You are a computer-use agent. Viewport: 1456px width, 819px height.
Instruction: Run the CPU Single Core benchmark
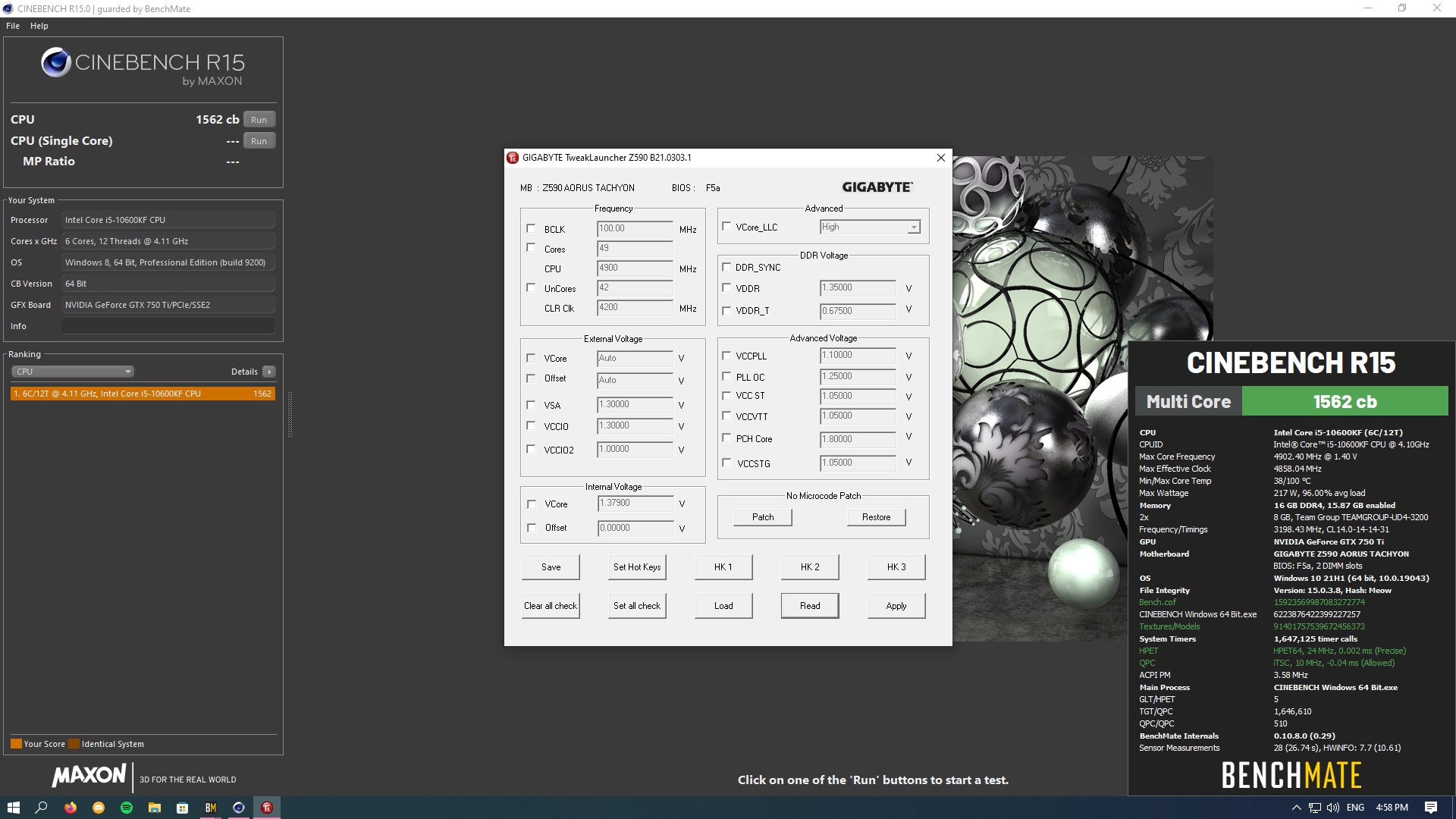coord(259,141)
